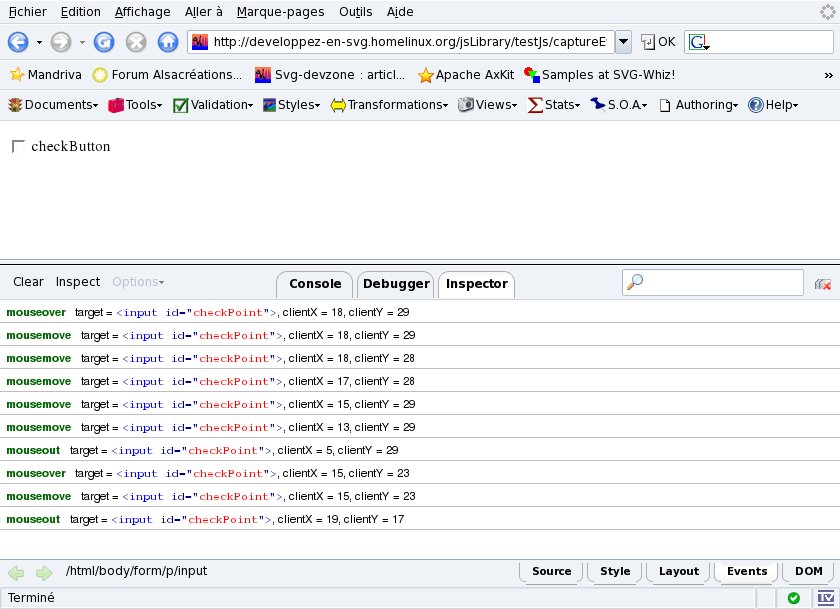
Task: Click the red sigma Stats icon
Action: coord(535,105)
